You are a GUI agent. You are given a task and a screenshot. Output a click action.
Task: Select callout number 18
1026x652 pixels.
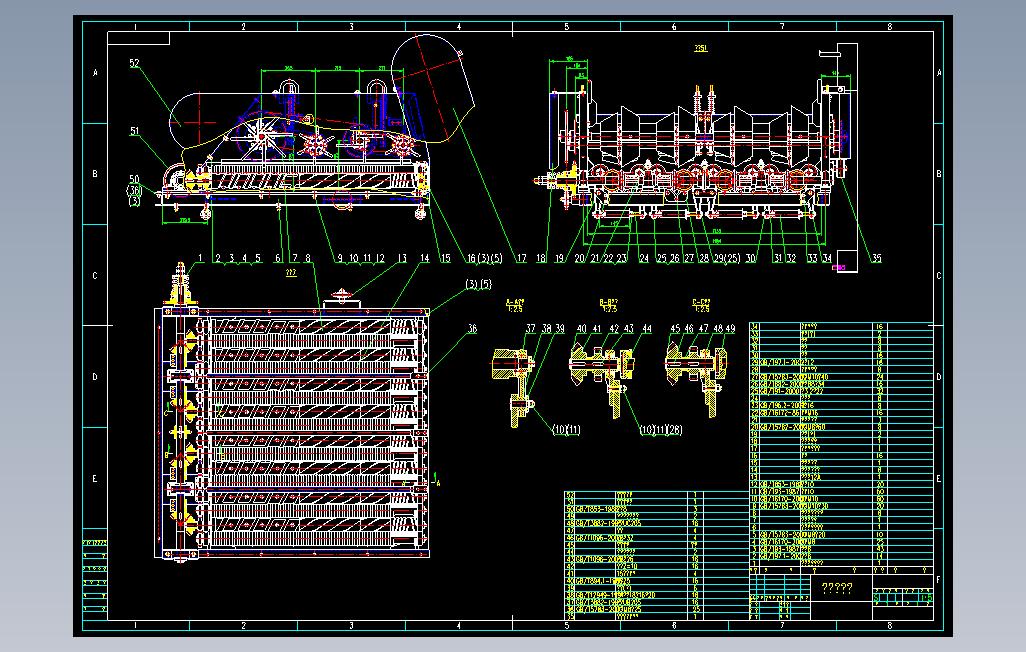tap(540, 259)
